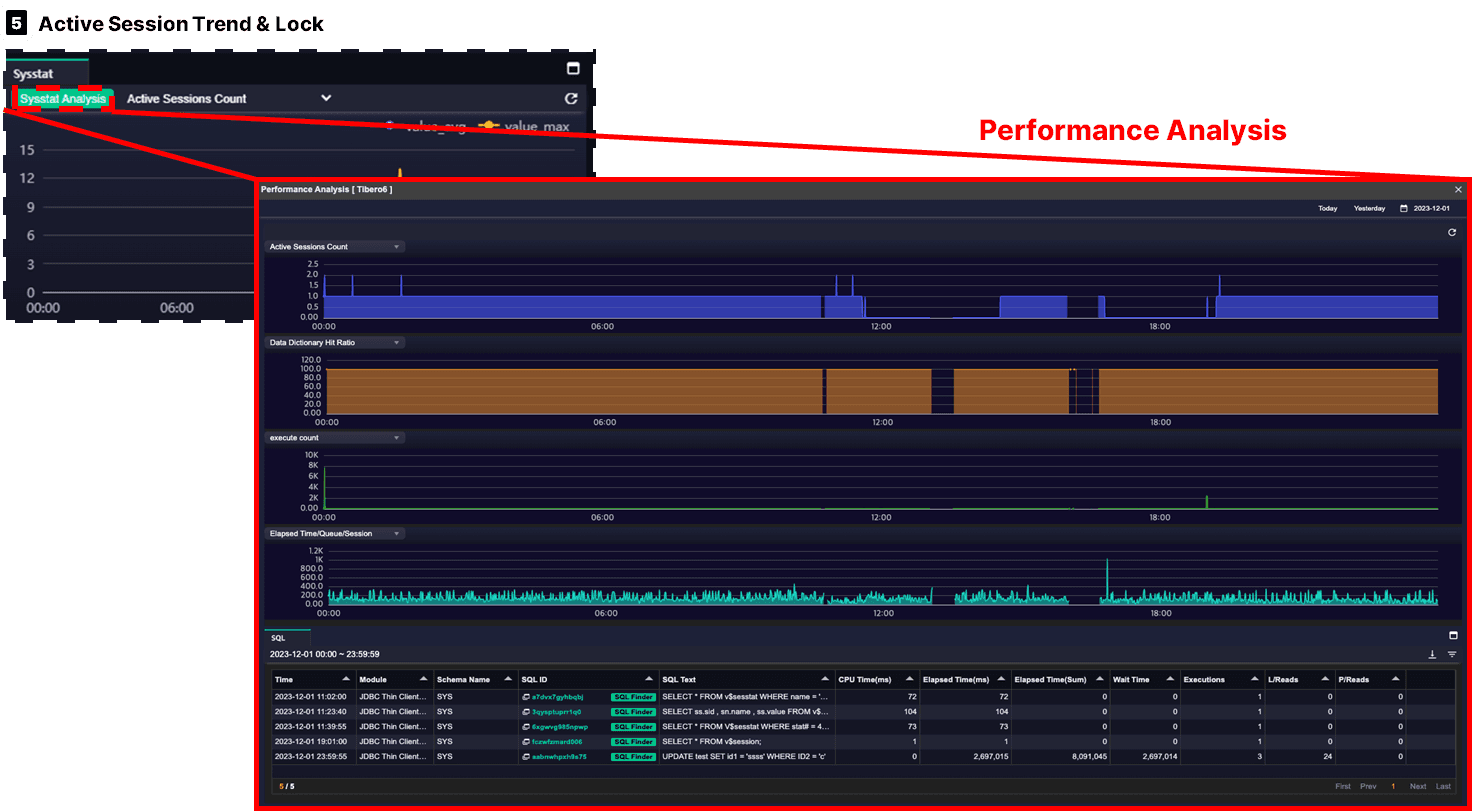
Task: Sort by L/Reads column arrow
Action: [1324, 679]
